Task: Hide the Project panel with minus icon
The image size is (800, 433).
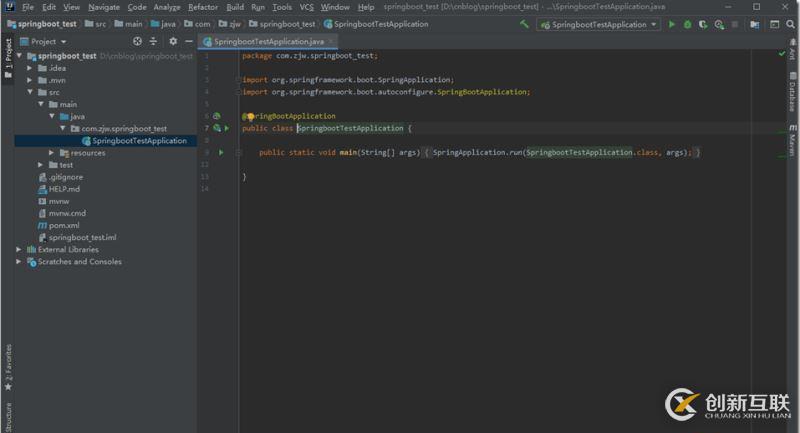Action: pos(189,41)
